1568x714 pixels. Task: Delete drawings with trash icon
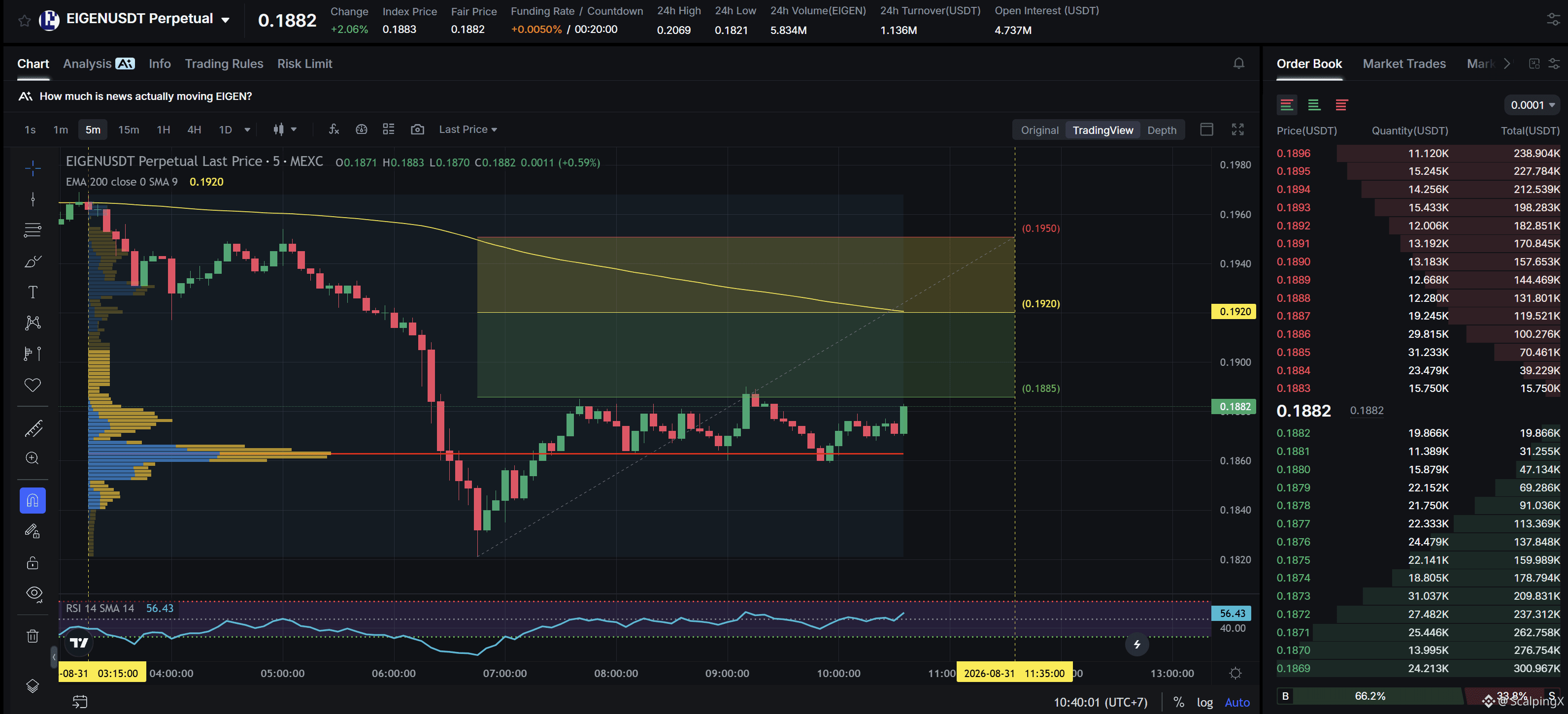[33, 636]
